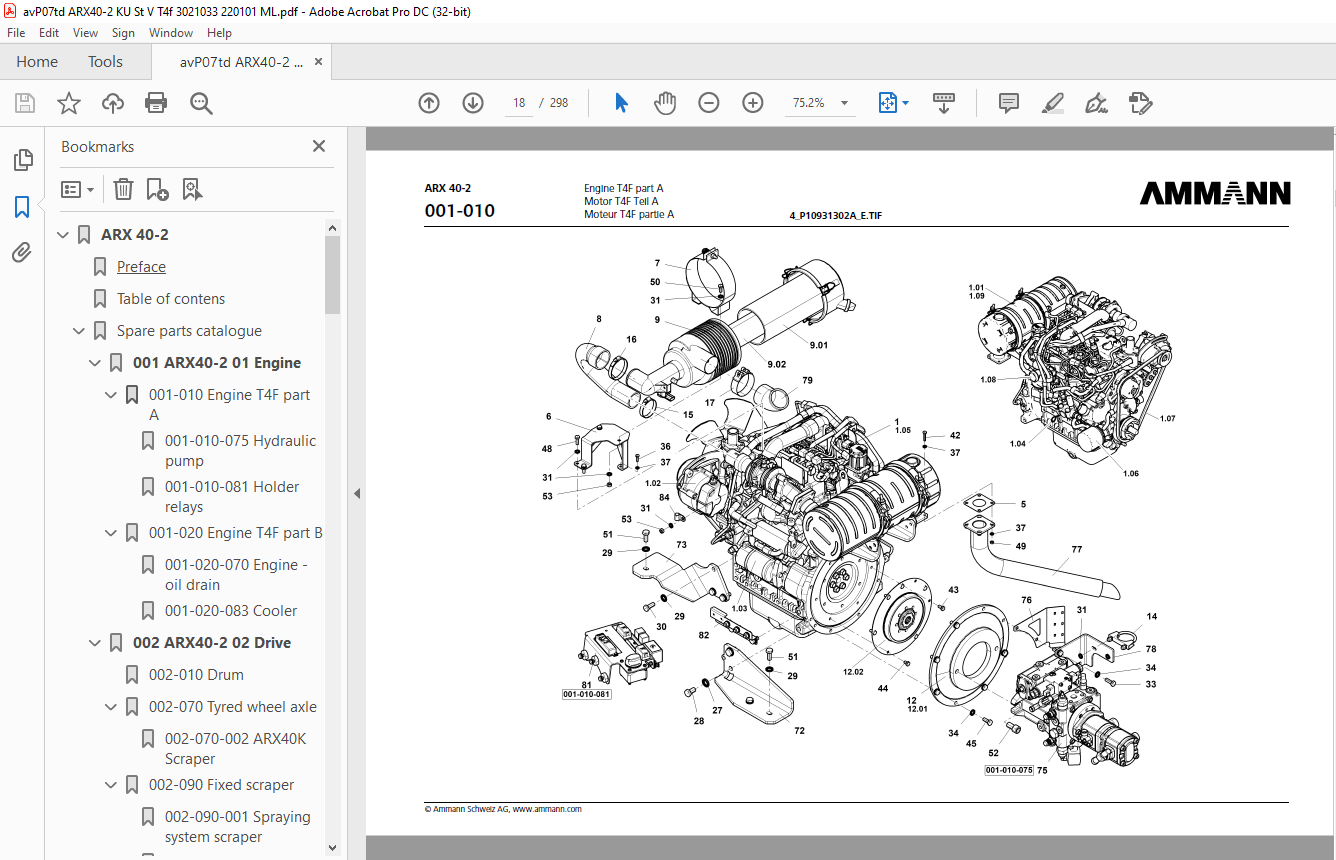Activate the hand pan tool
This screenshot has height=860, width=1336.
pyautogui.click(x=665, y=103)
